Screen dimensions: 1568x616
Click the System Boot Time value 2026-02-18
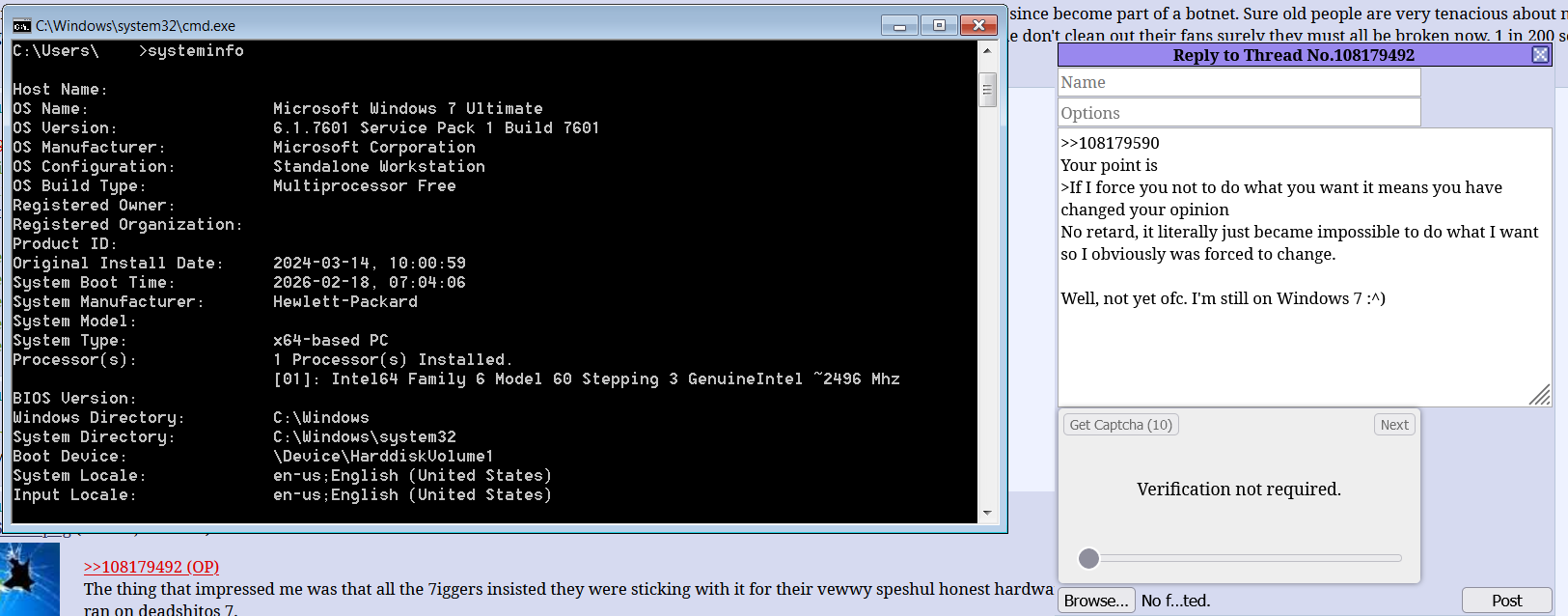(x=370, y=282)
